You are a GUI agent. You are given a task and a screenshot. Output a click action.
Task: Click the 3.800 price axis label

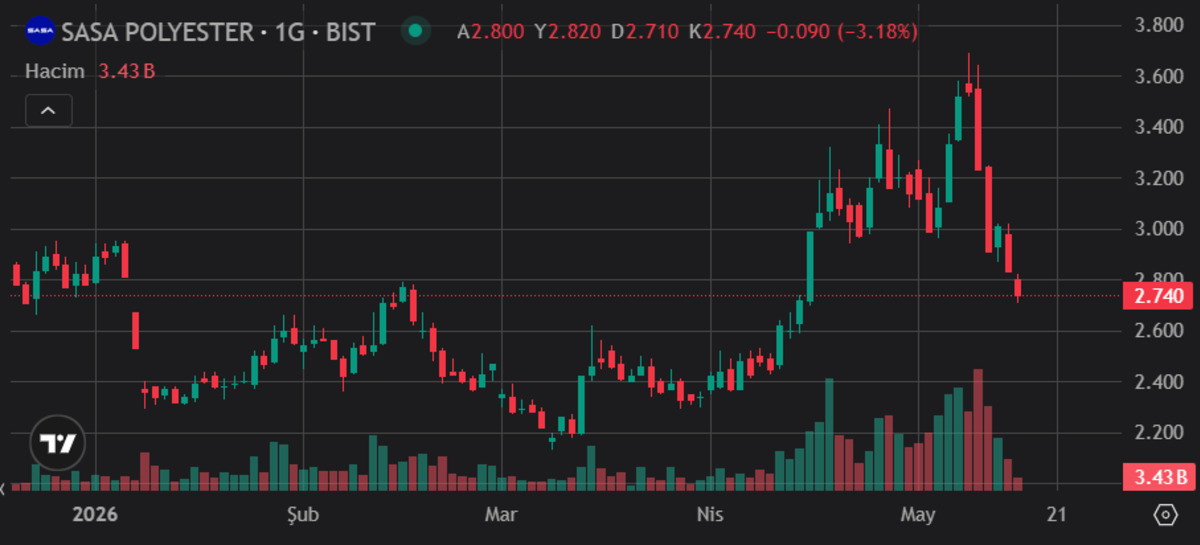[1160, 25]
